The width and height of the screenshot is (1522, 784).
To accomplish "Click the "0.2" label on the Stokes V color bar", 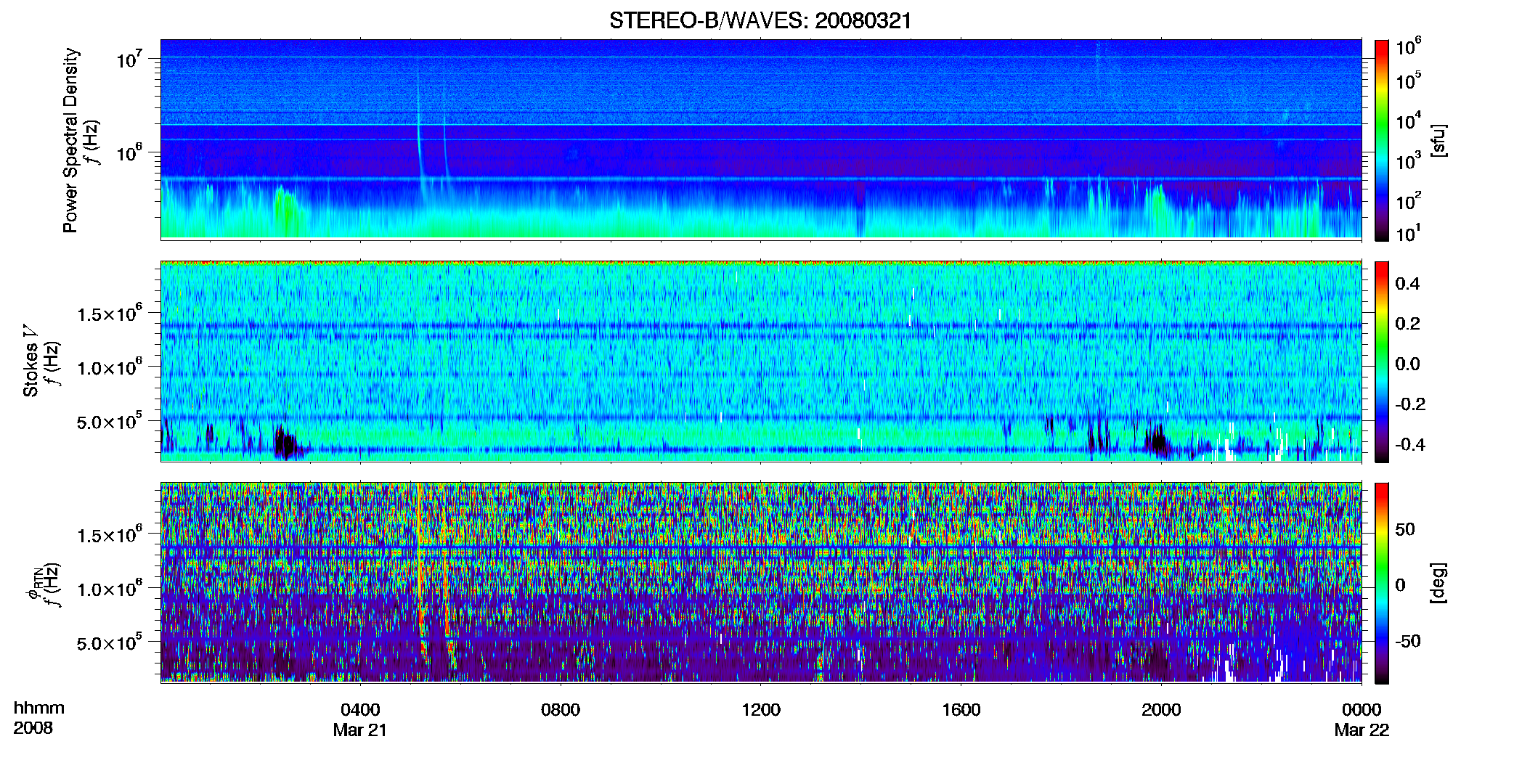I will click(1407, 324).
